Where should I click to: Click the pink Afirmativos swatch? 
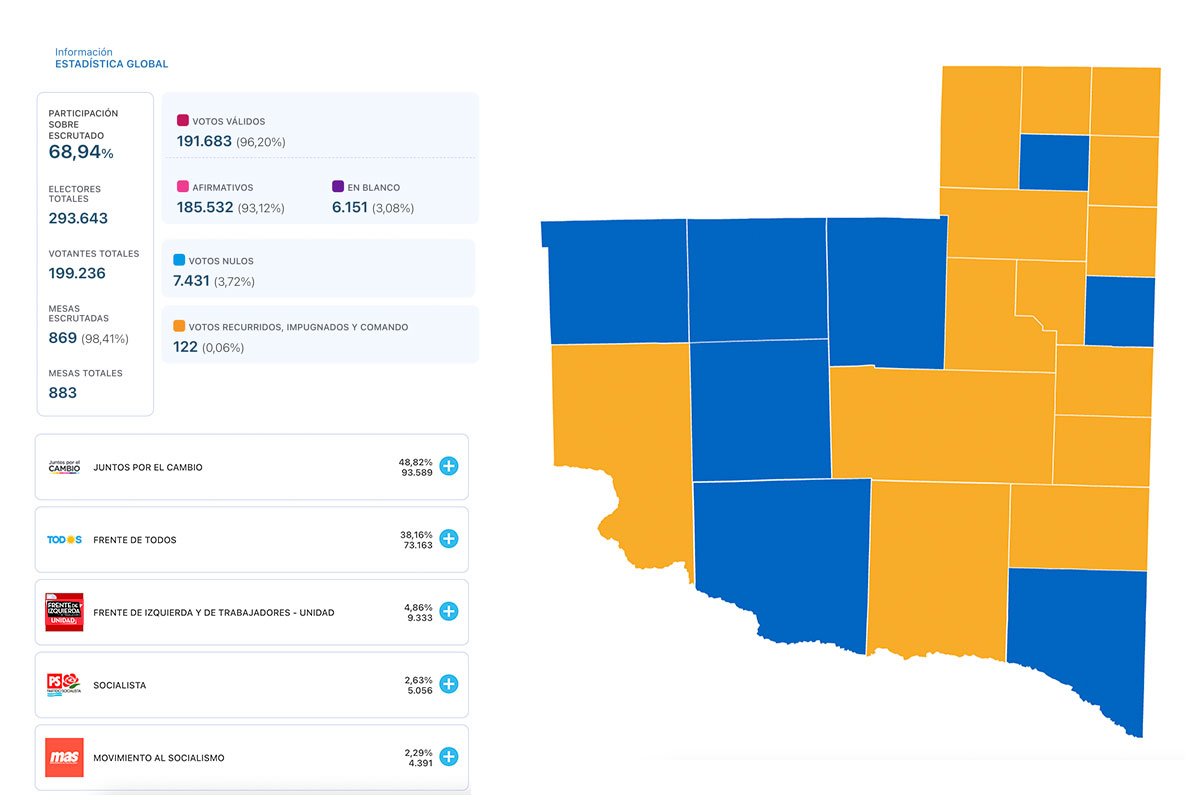click(x=183, y=187)
